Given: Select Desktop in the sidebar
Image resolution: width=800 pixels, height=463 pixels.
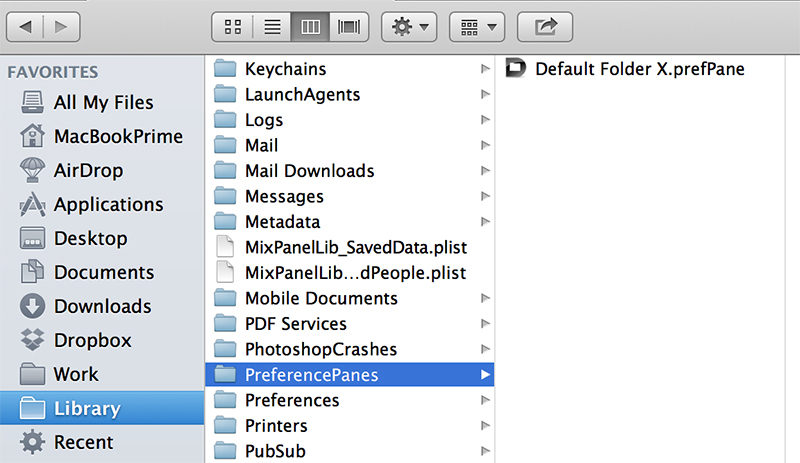Looking at the screenshot, I should (102, 238).
